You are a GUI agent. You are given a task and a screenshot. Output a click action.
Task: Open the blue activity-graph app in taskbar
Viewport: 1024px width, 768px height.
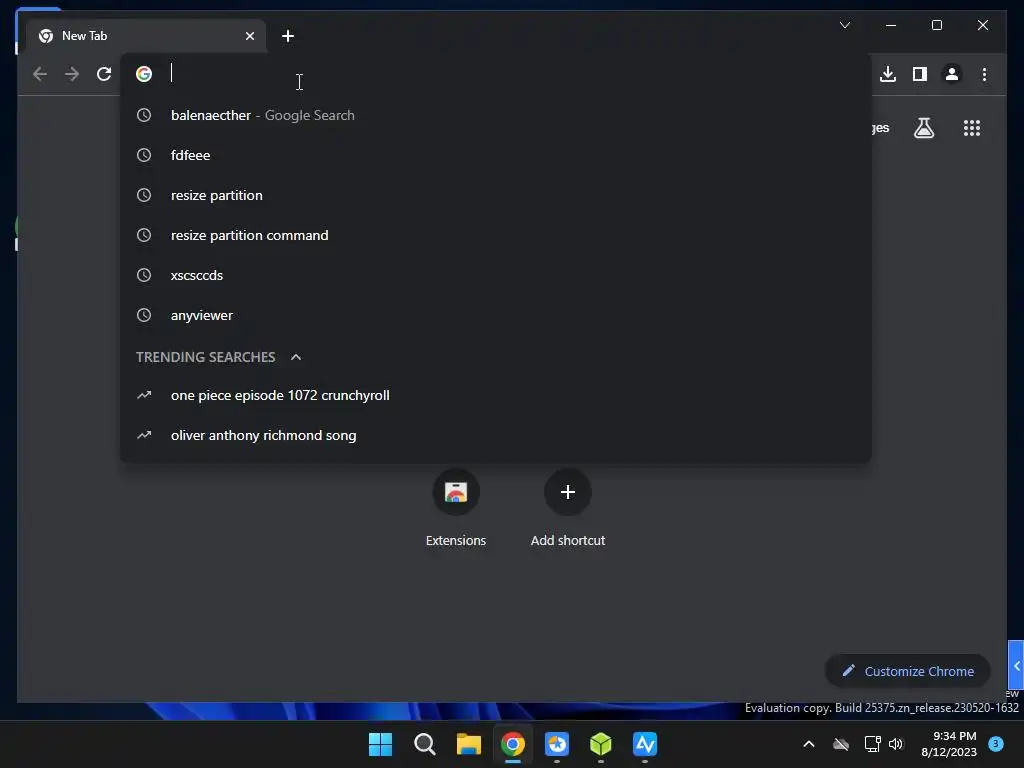645,744
